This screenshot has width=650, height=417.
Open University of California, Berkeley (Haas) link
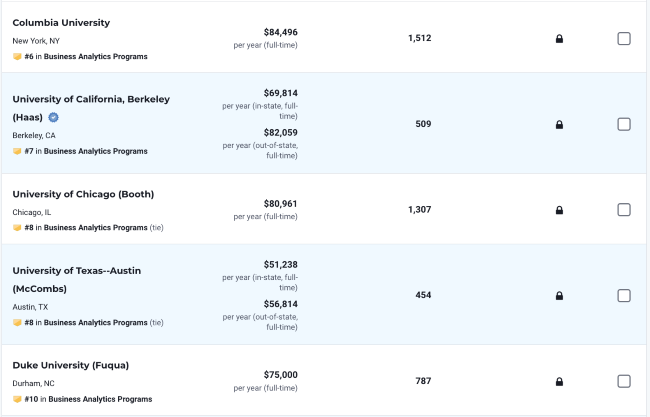tap(91, 108)
